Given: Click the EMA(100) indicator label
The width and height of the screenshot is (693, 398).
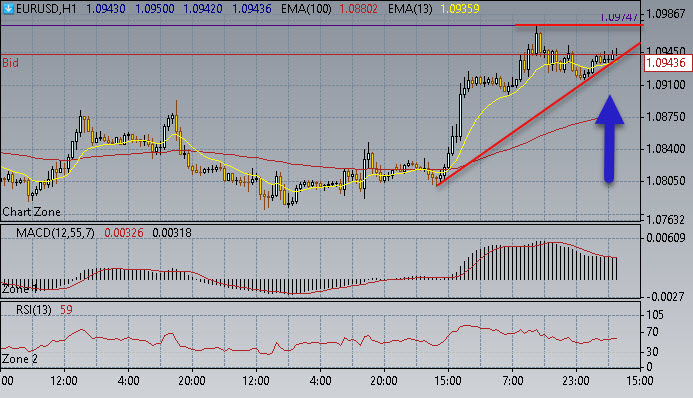Looking at the screenshot, I should coord(306,8).
